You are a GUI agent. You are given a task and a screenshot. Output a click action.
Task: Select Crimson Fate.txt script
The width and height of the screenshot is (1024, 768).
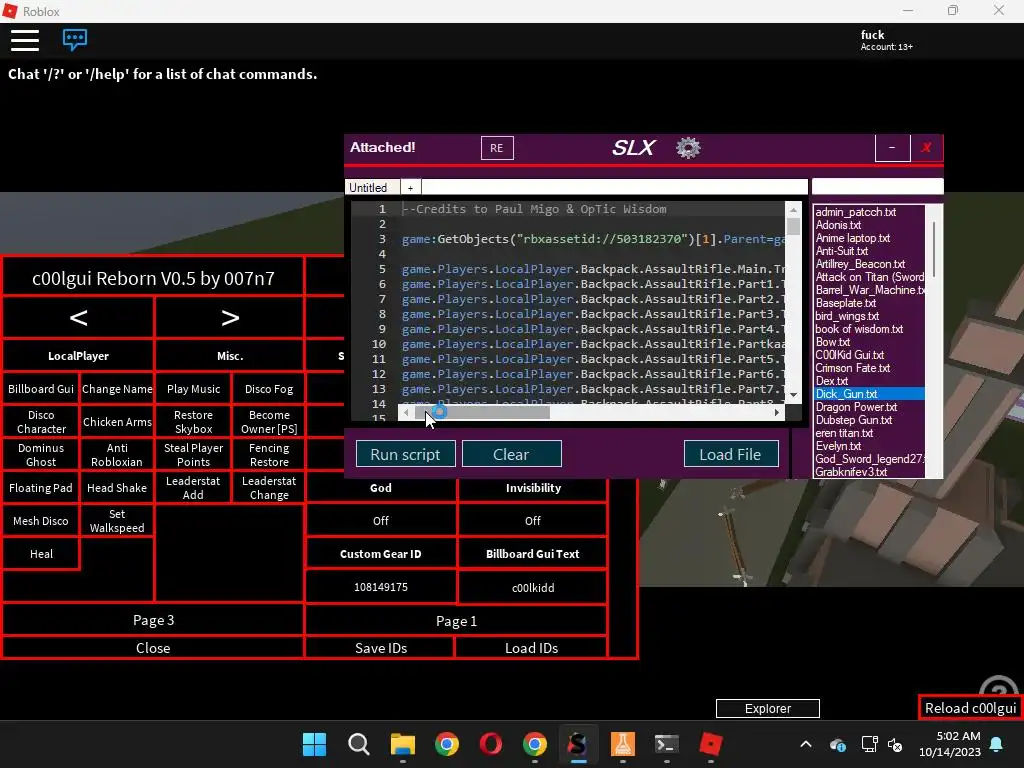(852, 368)
